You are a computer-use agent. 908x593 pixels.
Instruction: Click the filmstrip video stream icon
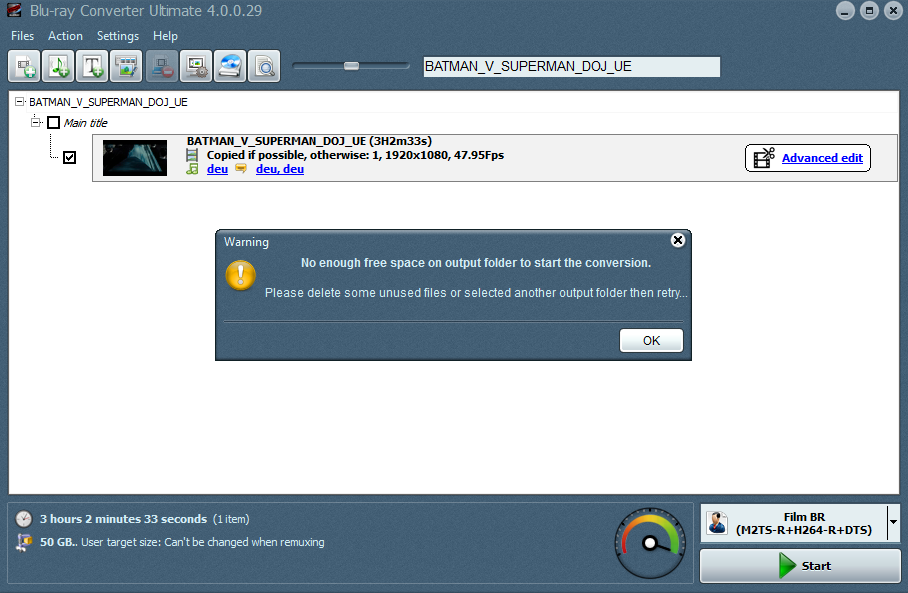click(x=192, y=155)
